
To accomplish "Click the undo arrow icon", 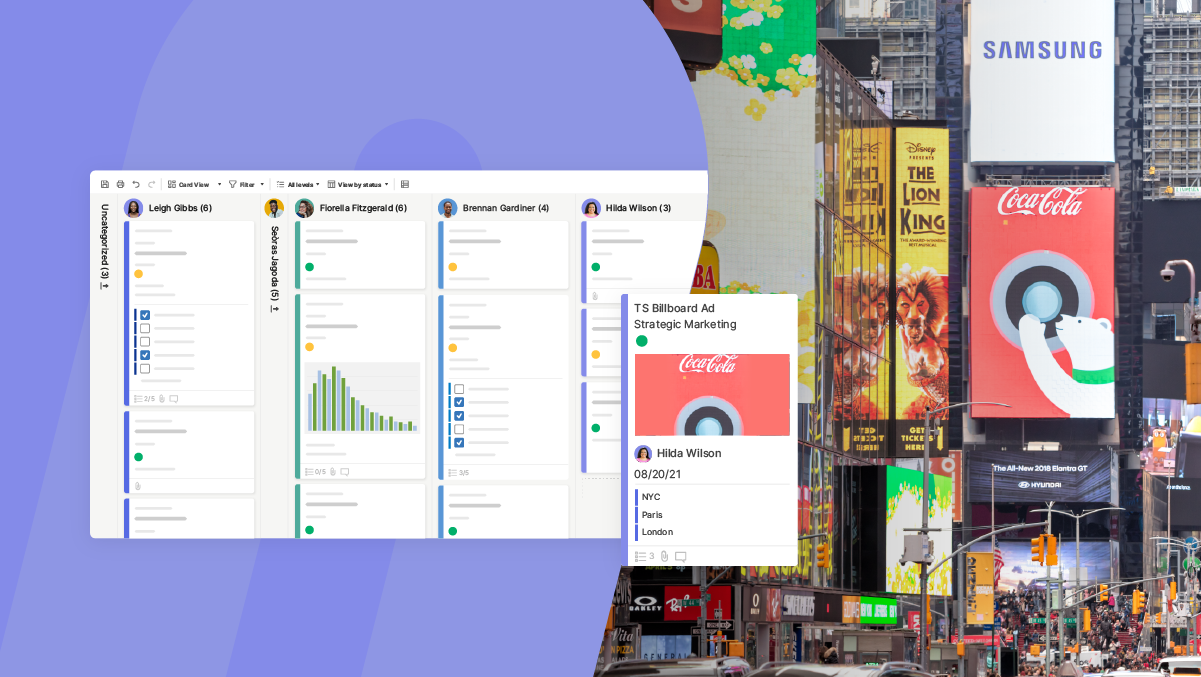I will [x=136, y=184].
